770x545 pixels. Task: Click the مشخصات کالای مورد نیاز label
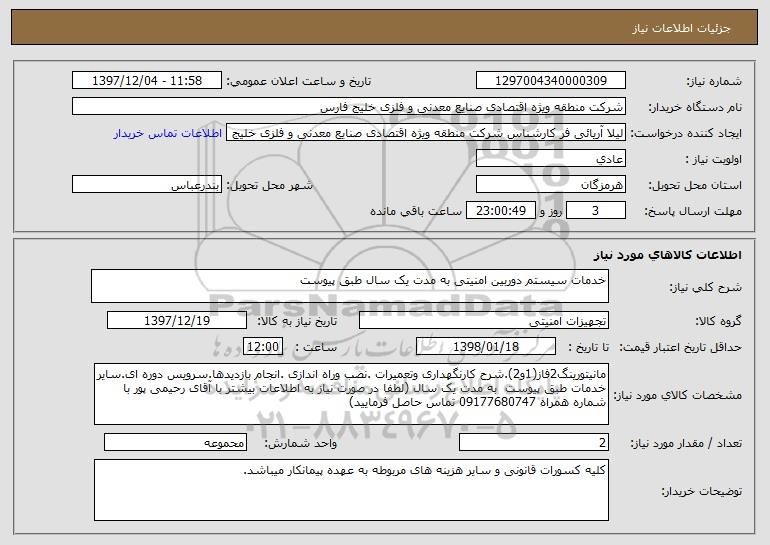coord(678,395)
